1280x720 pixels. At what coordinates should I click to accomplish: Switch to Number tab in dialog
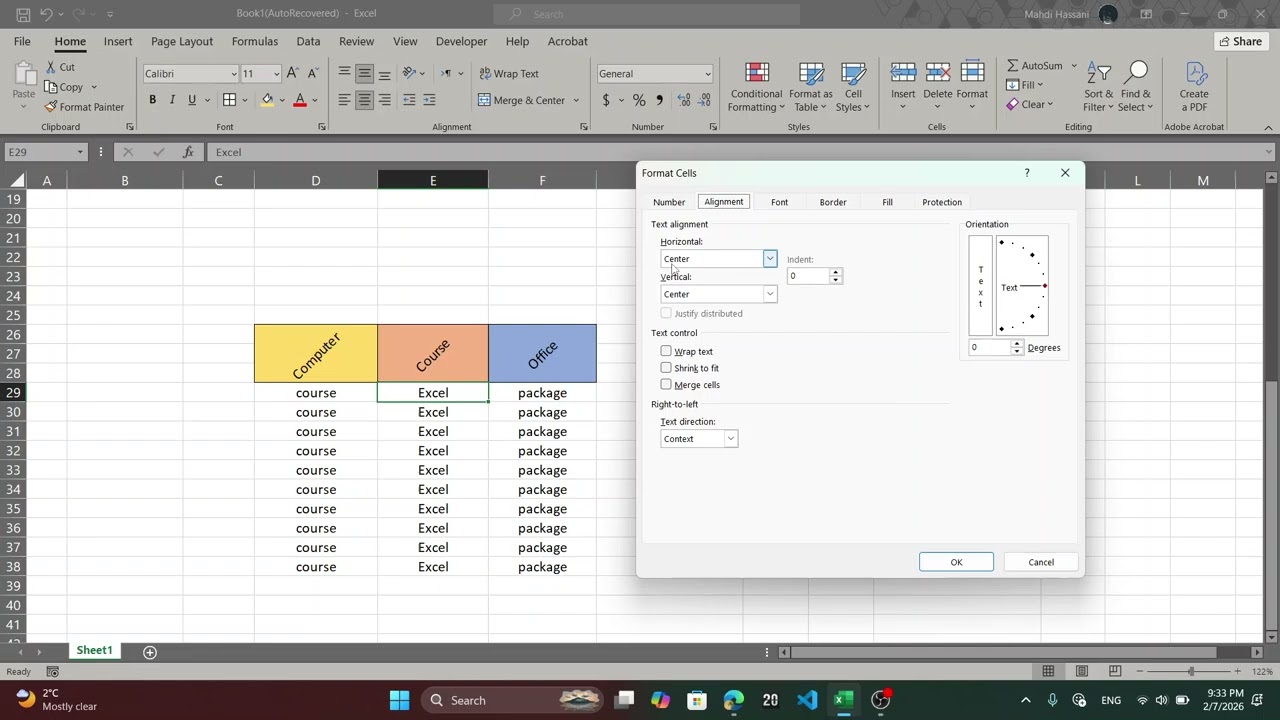(669, 202)
